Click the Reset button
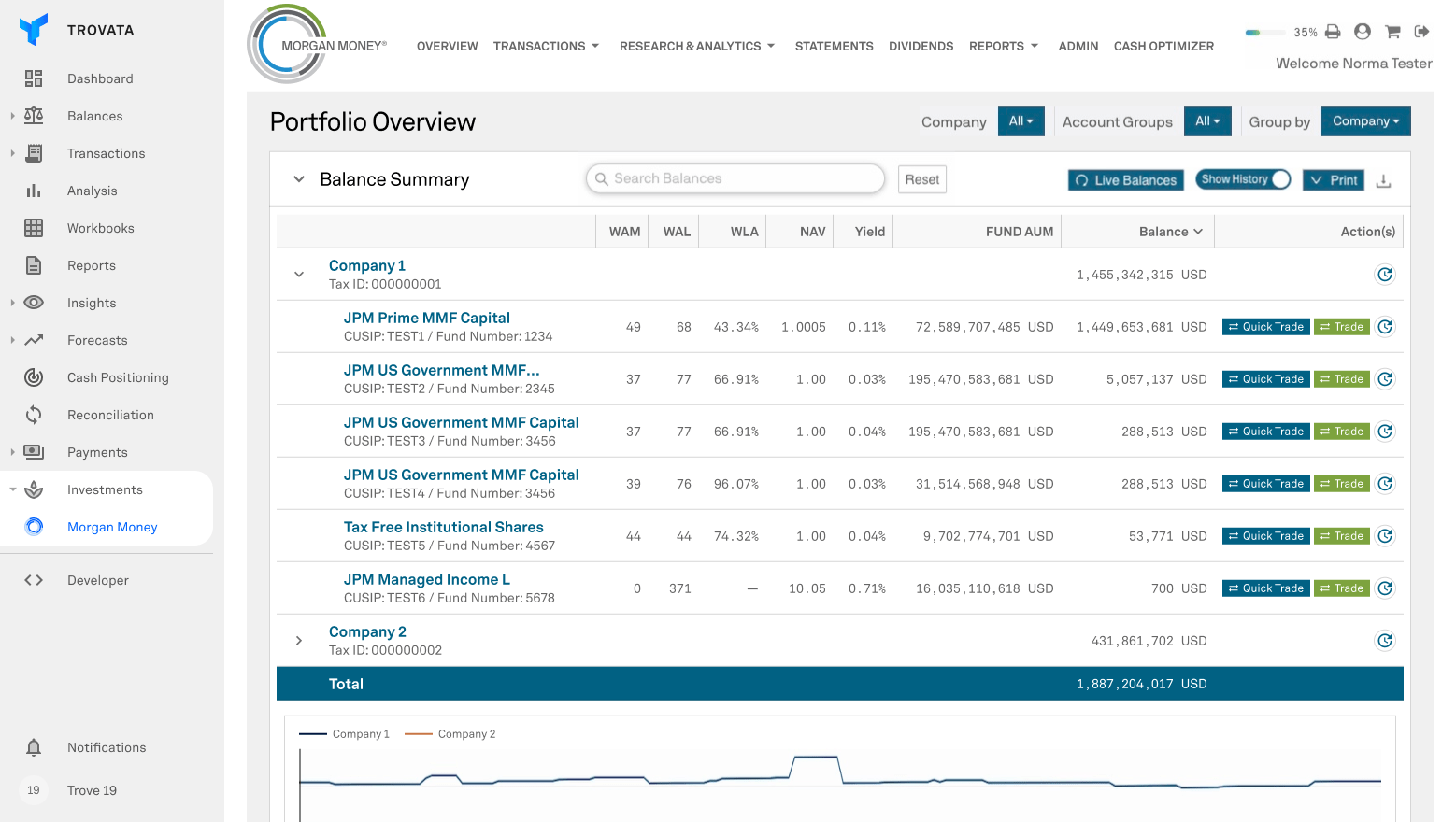 pos(921,179)
